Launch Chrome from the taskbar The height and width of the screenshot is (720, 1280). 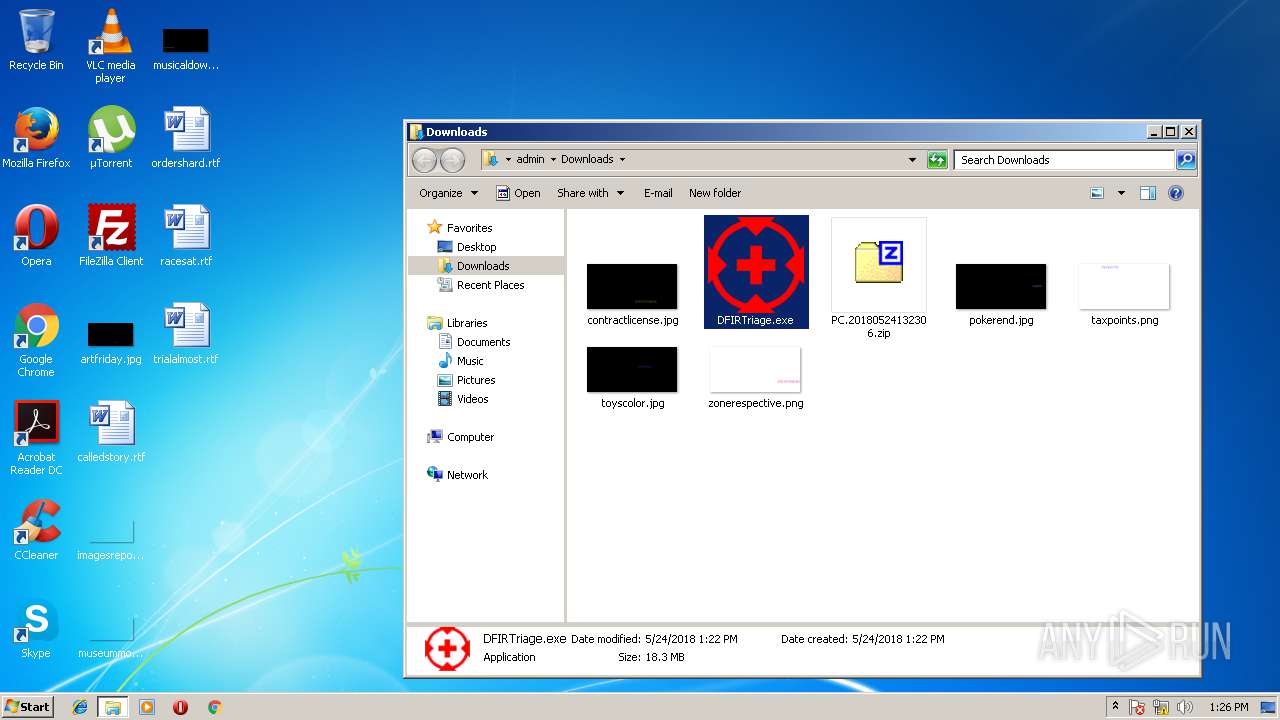[214, 707]
